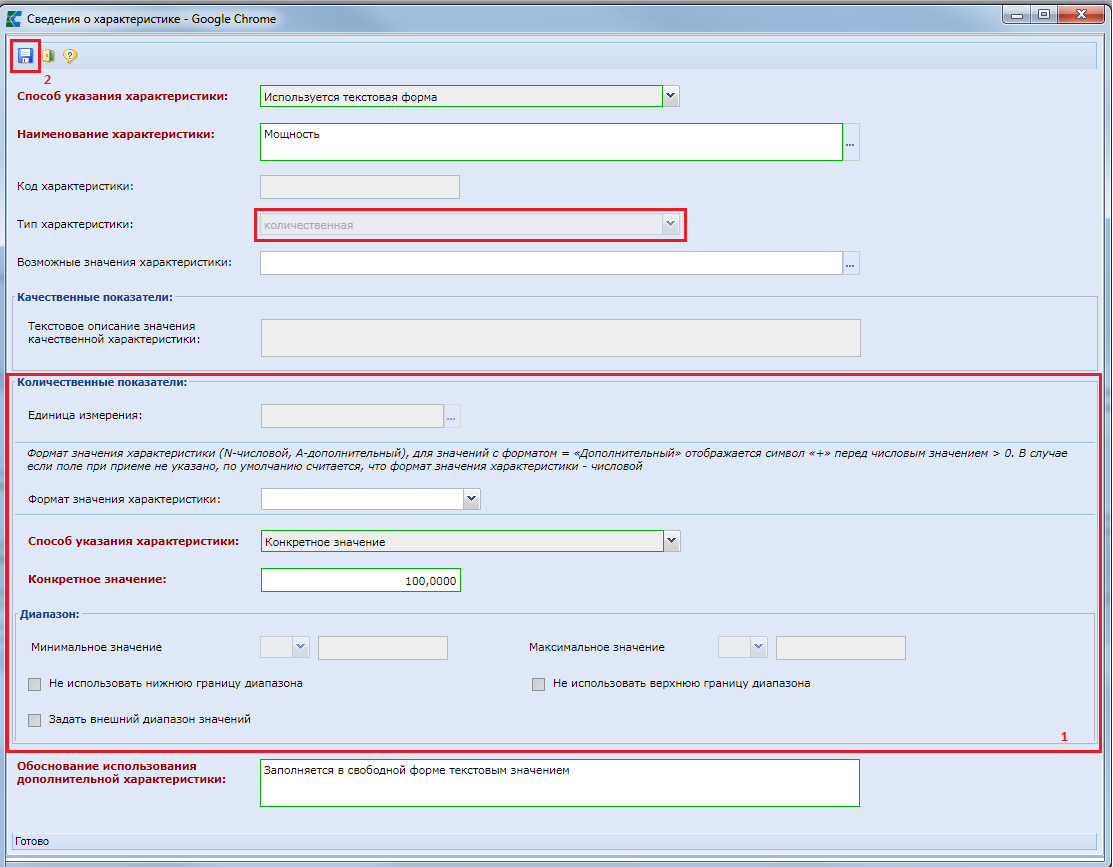Click the exit door icon in toolbar
The height and width of the screenshot is (867, 1113).
coord(48,56)
